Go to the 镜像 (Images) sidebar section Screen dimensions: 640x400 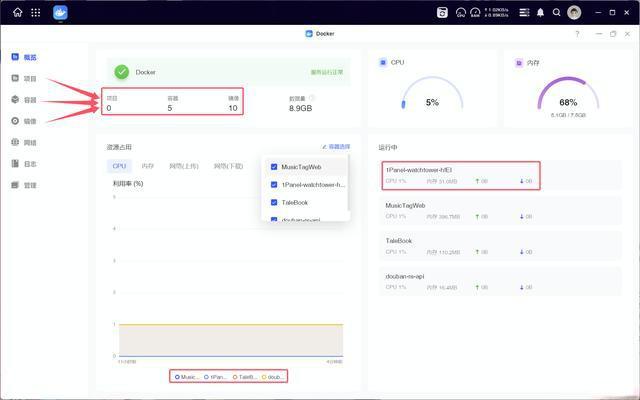16,121
